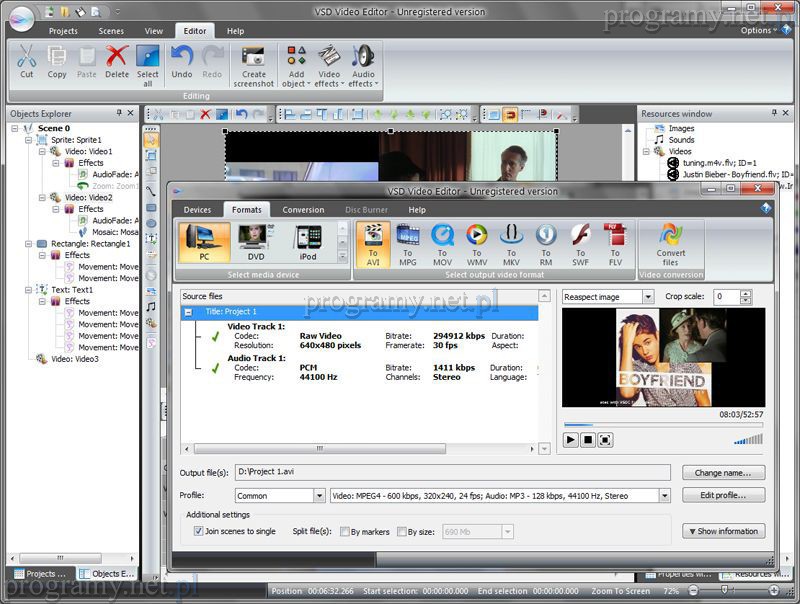Image resolution: width=800 pixels, height=604 pixels.
Task: Uncheck Join scenes to single
Action: tap(199, 531)
